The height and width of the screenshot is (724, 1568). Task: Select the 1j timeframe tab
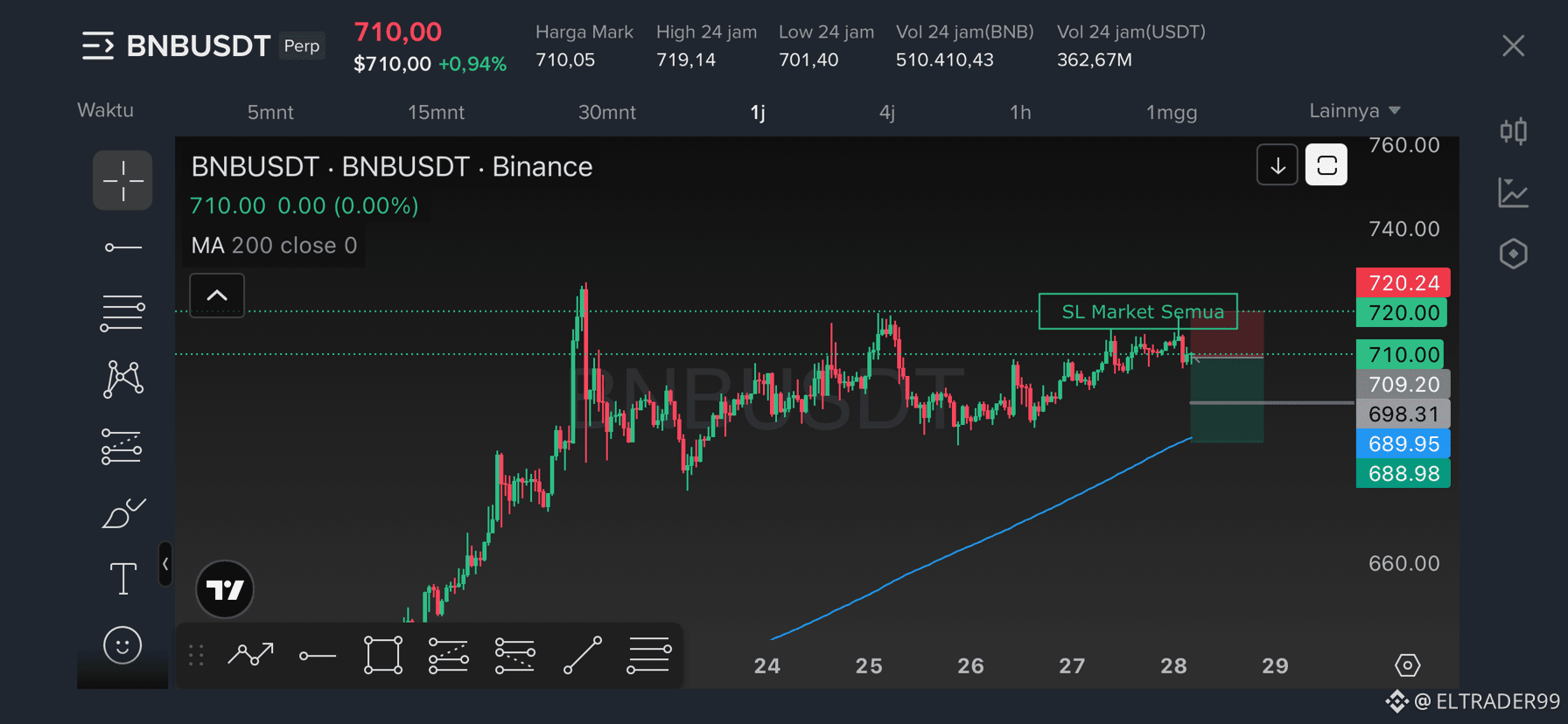(x=758, y=112)
